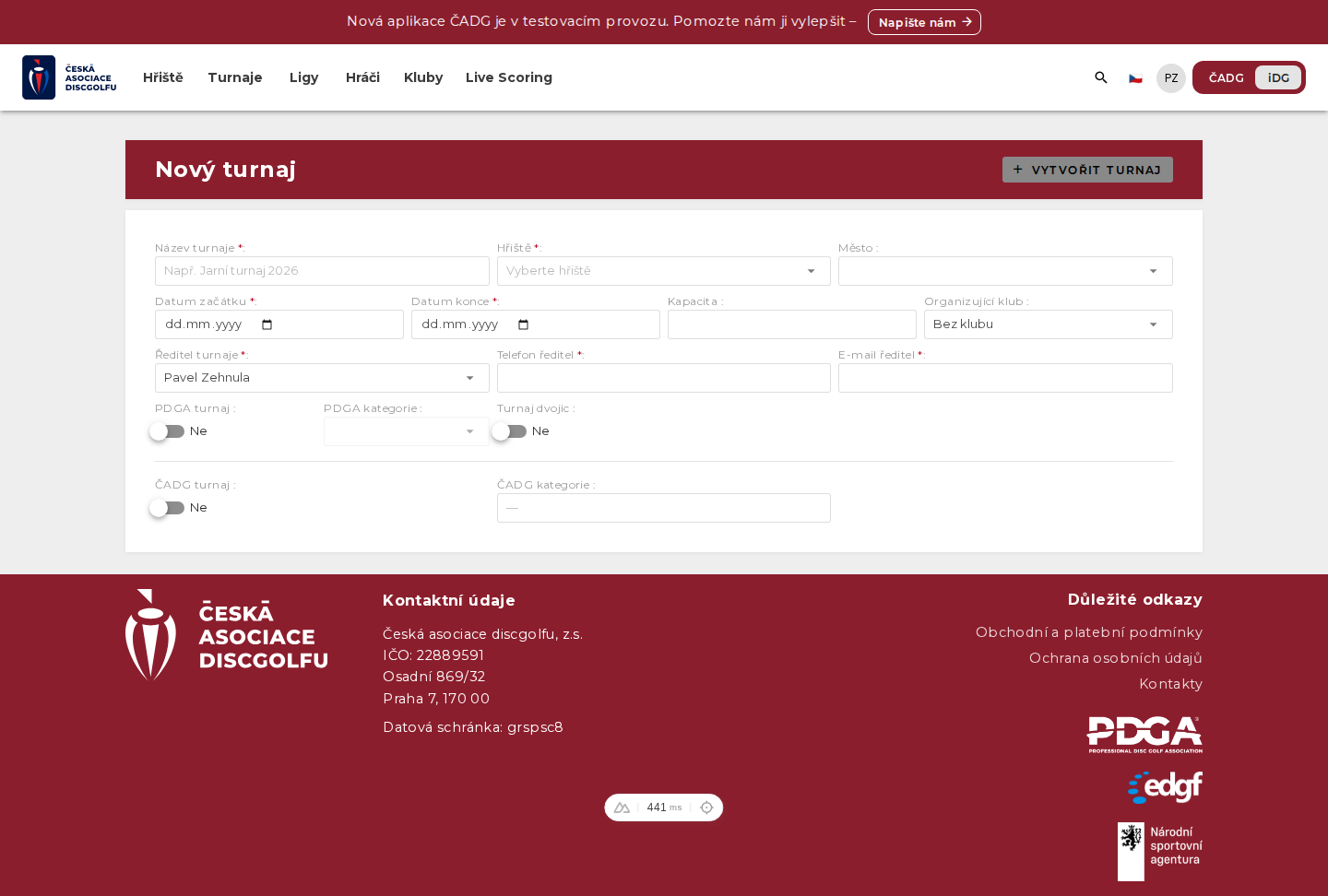Click the edgf logo in the footer
The width and height of the screenshot is (1328, 896).
click(x=1165, y=787)
